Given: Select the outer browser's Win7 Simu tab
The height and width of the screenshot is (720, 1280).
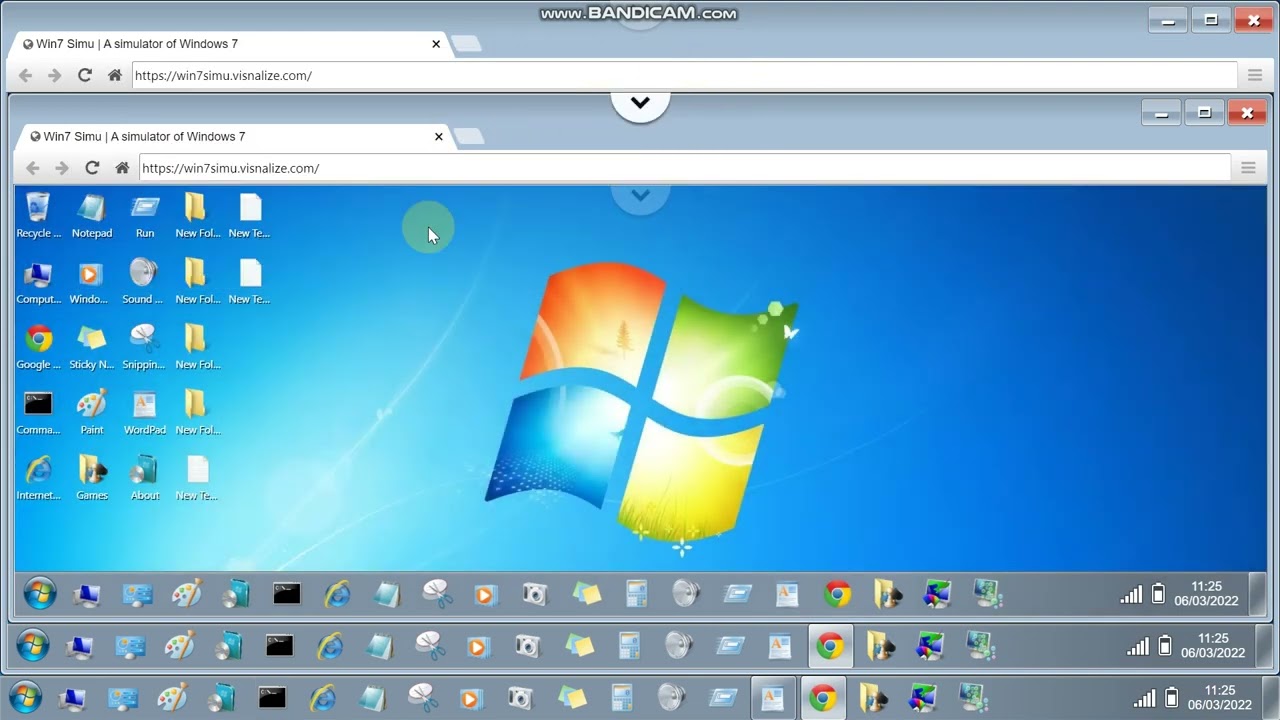Looking at the screenshot, I should pos(229,44).
